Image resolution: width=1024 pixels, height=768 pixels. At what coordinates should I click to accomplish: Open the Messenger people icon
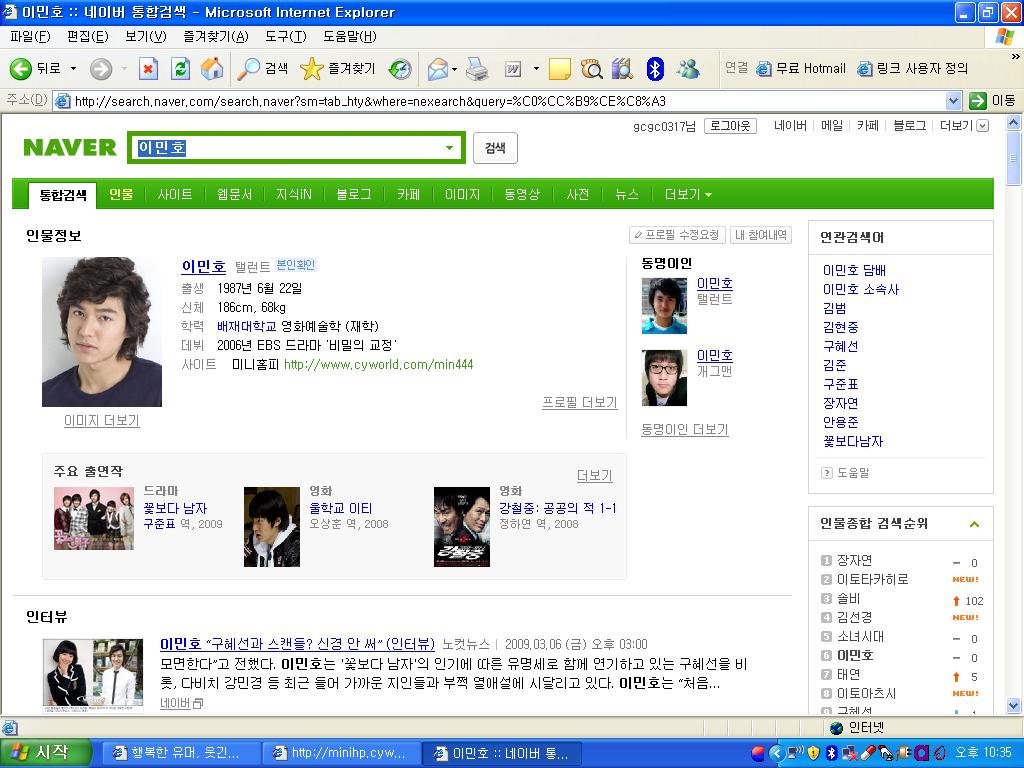[688, 68]
